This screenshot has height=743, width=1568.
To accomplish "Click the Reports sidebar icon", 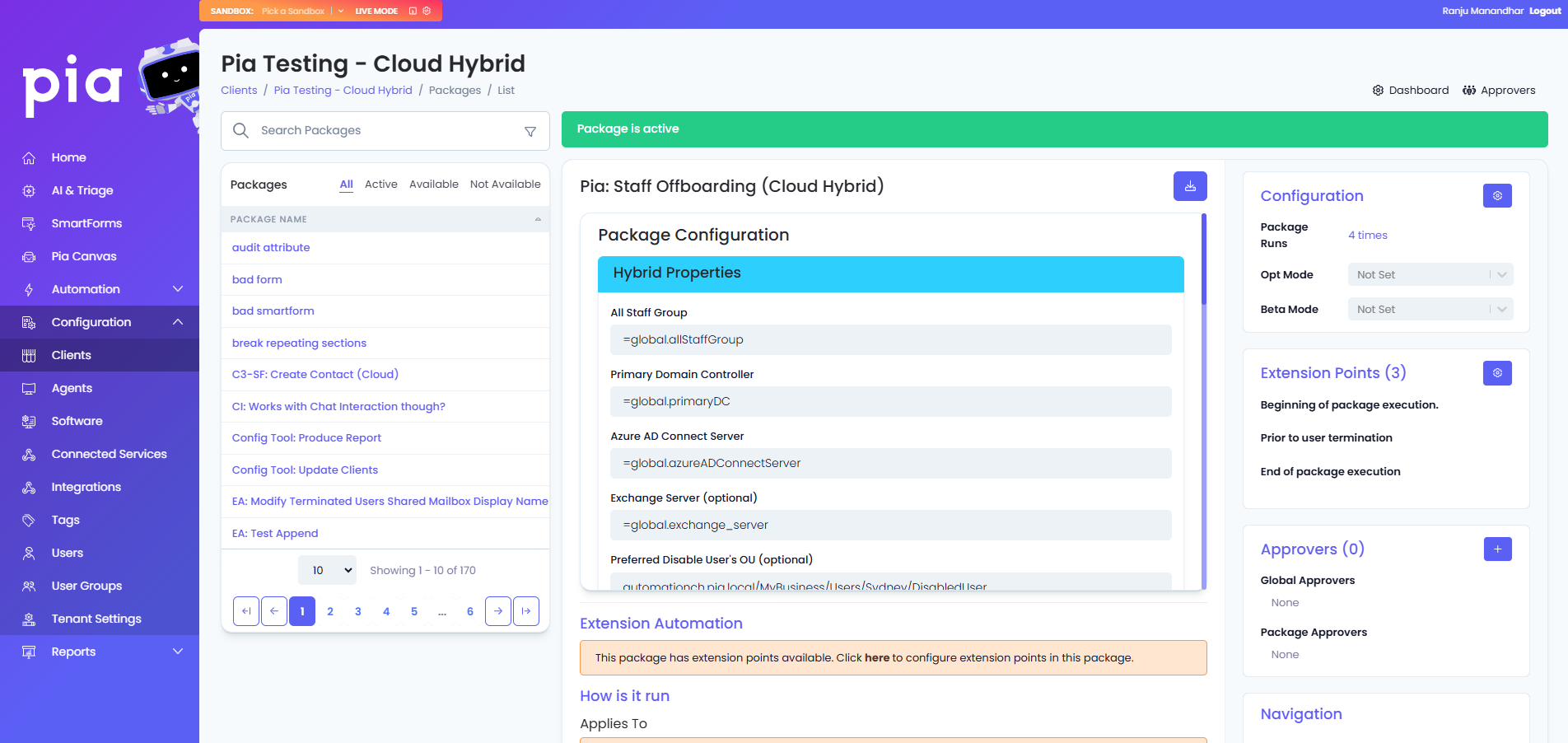I will coord(29,652).
